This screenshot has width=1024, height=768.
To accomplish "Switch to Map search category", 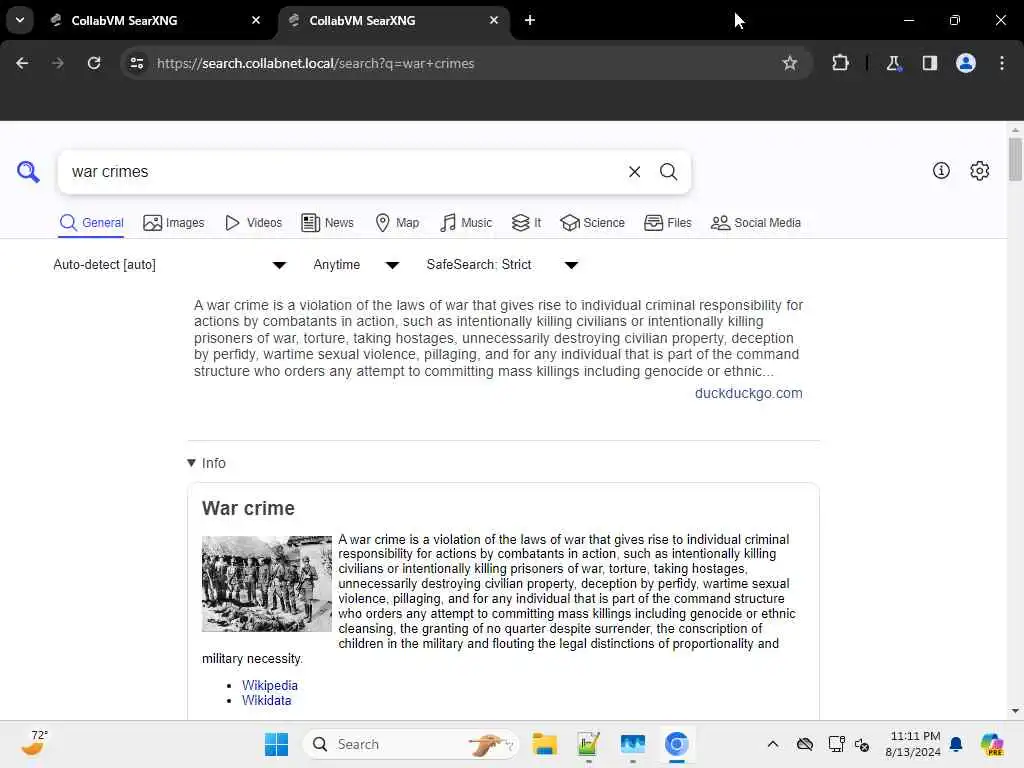I will pos(398,223).
